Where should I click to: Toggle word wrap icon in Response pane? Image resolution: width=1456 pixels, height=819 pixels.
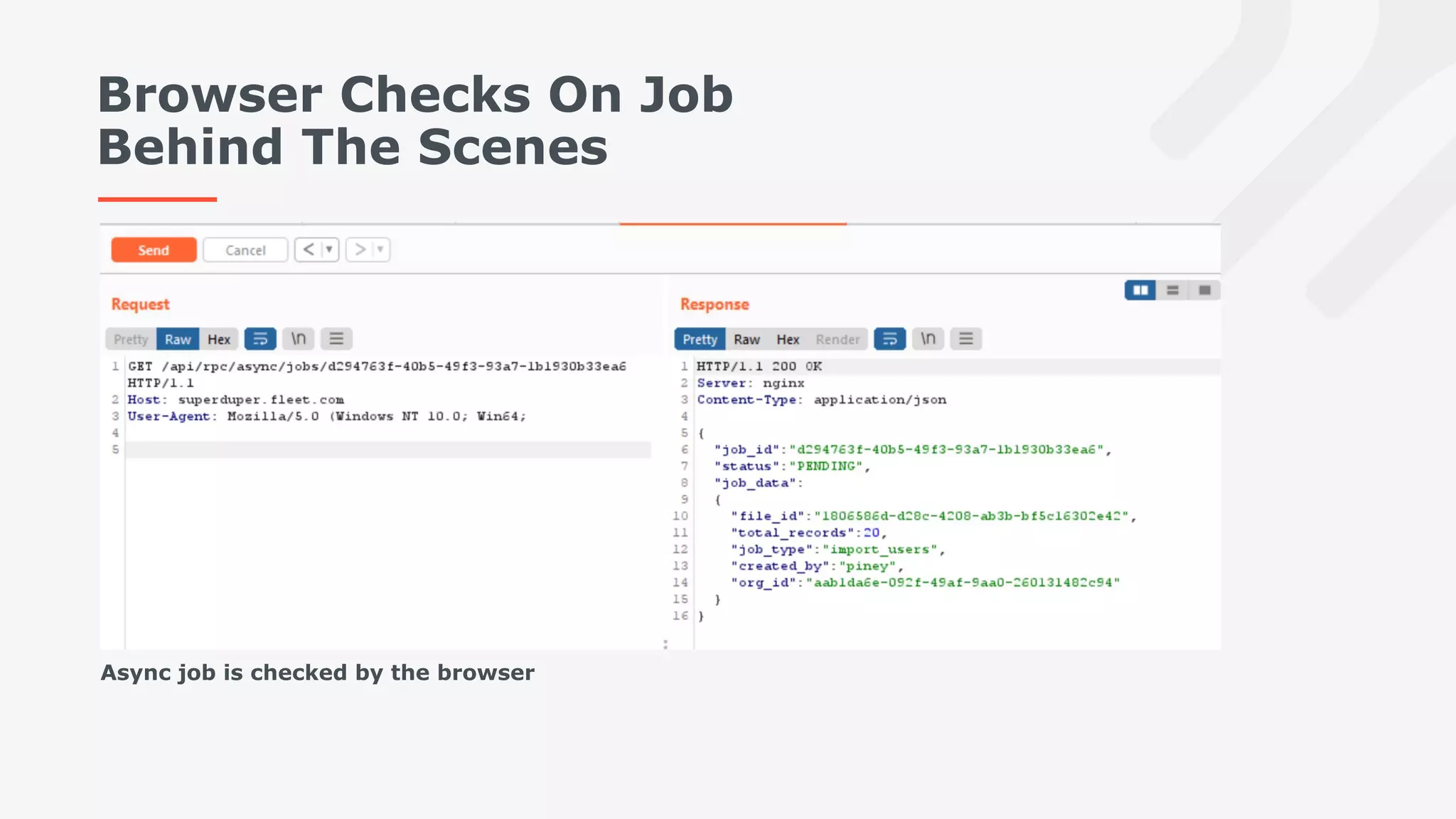[x=889, y=339]
